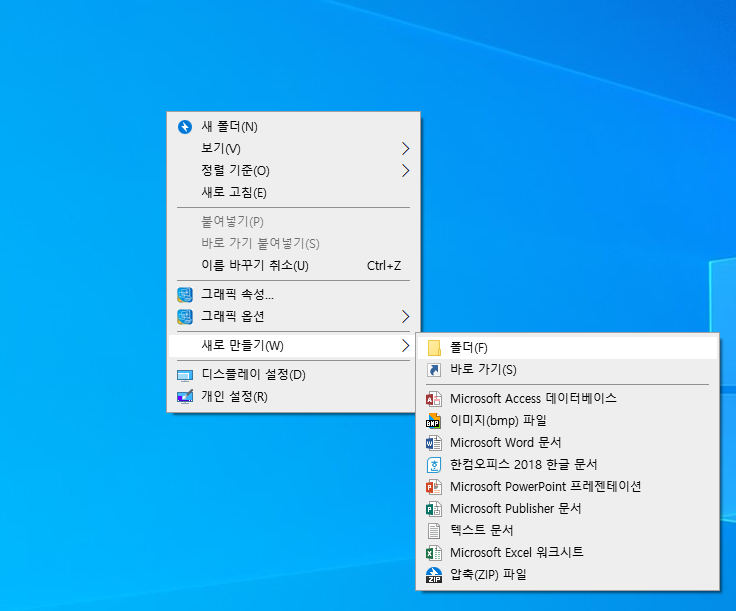Click the 한컴오피스 2018 한글 문서 icon

[x=433, y=465]
